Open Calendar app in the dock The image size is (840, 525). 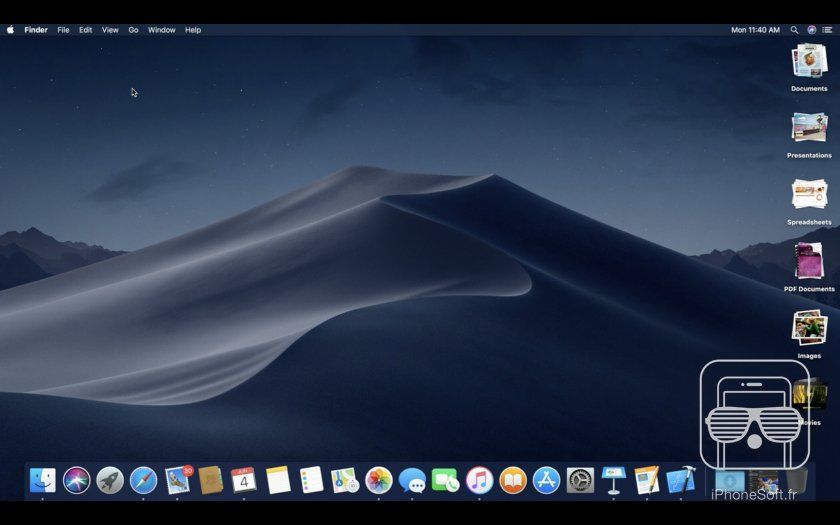coord(244,481)
